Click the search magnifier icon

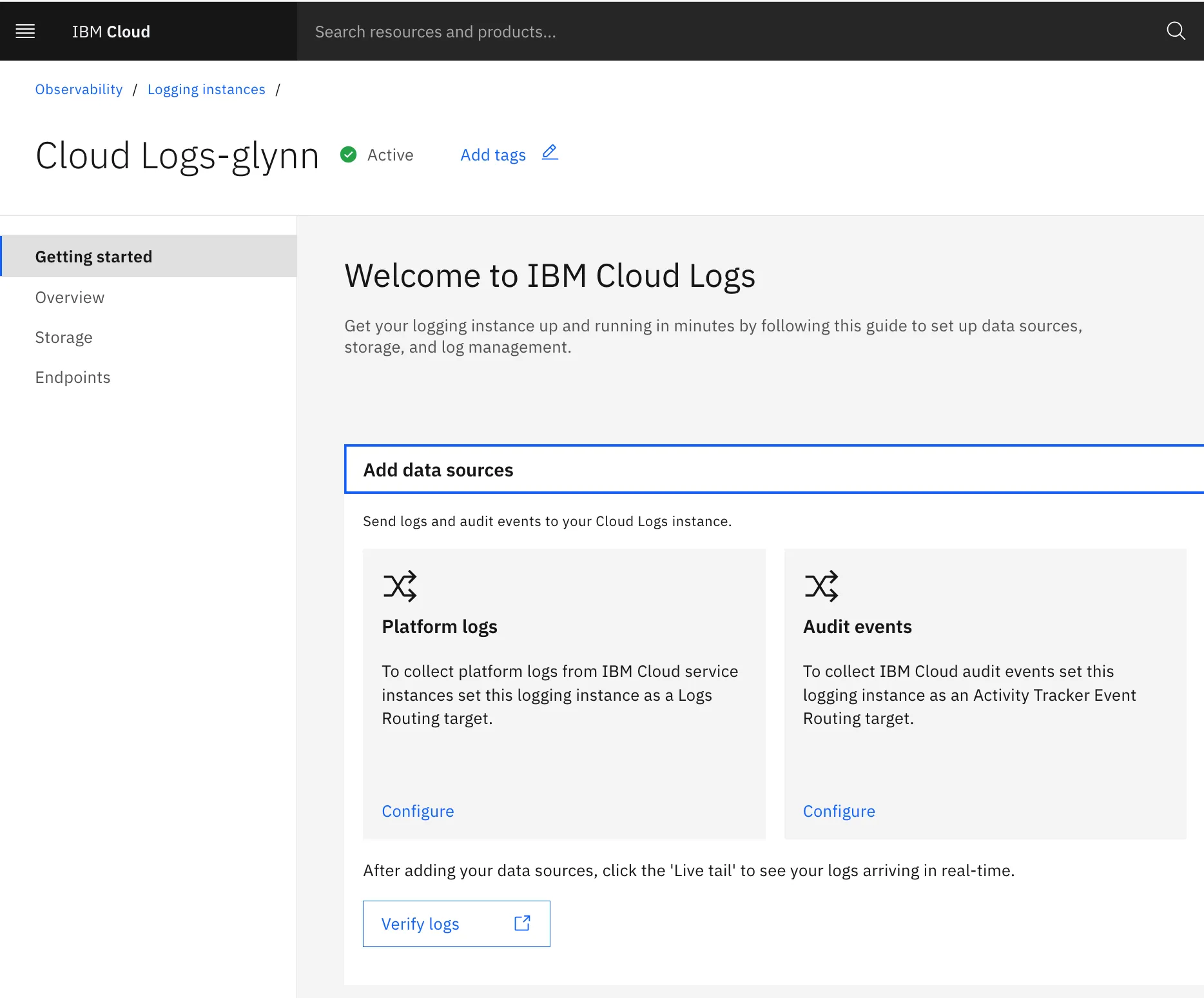[1176, 31]
